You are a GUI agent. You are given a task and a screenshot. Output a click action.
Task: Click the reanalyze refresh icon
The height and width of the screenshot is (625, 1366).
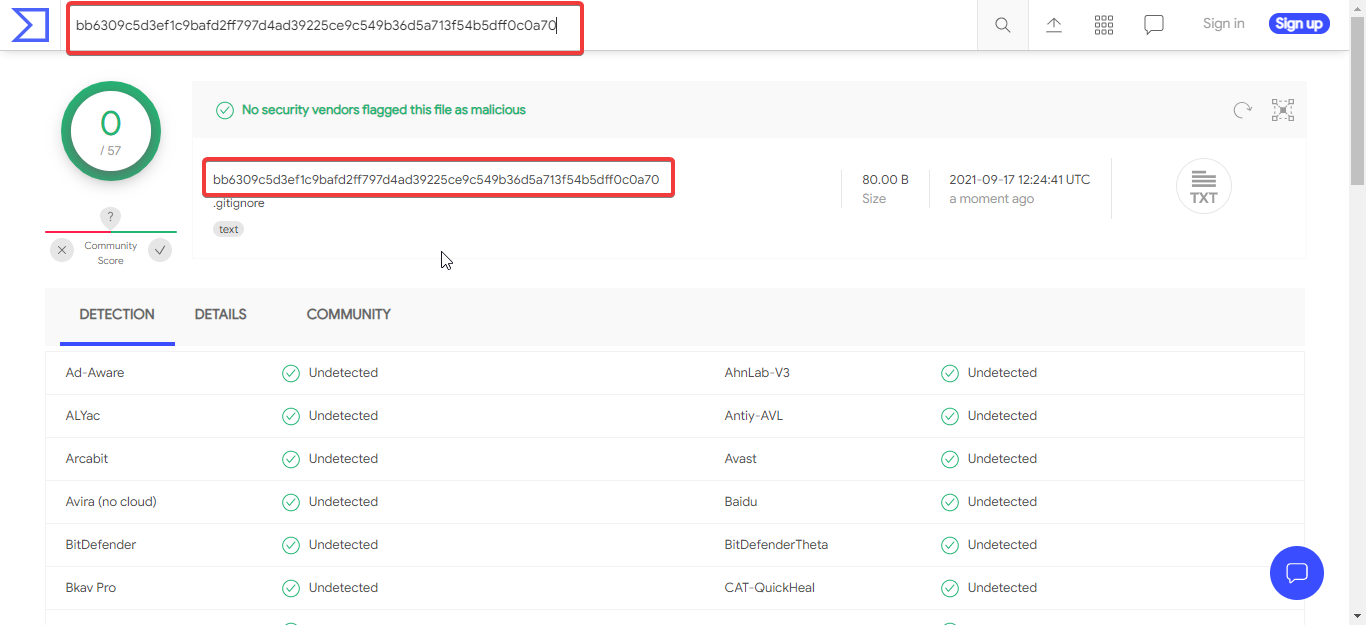click(1242, 110)
